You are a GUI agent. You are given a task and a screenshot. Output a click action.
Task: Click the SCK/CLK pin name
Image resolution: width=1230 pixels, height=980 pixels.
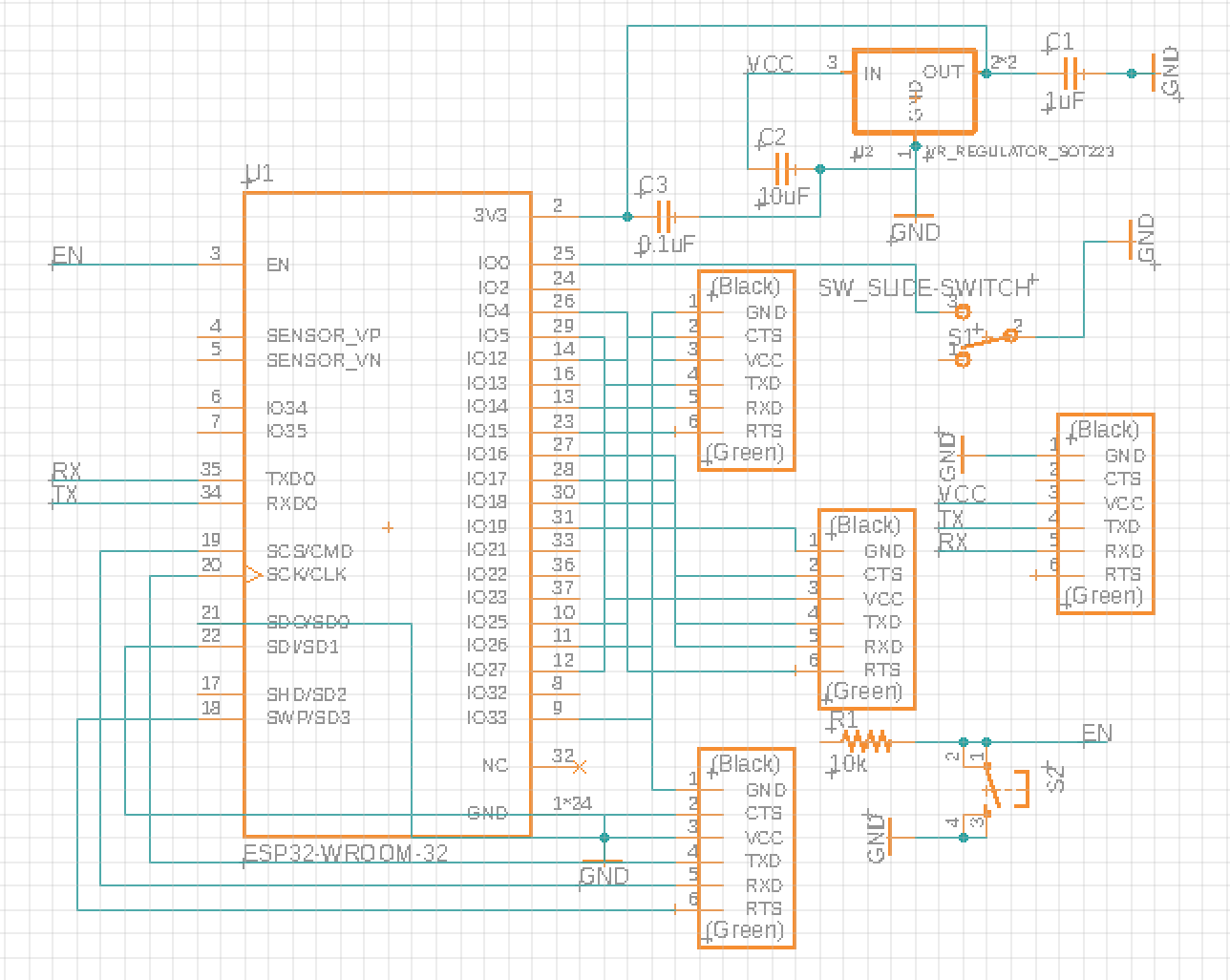pyautogui.click(x=307, y=574)
